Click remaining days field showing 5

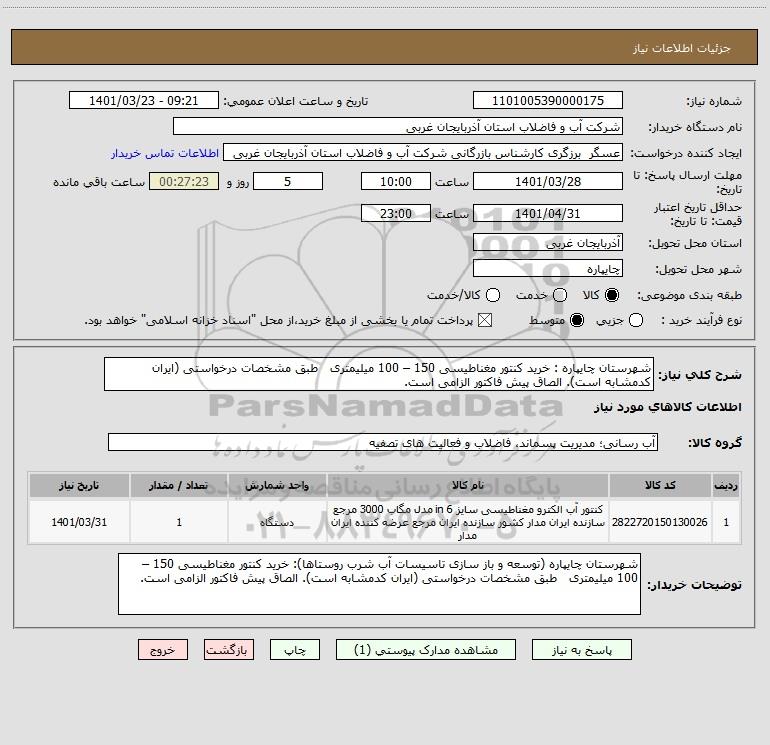(x=288, y=181)
